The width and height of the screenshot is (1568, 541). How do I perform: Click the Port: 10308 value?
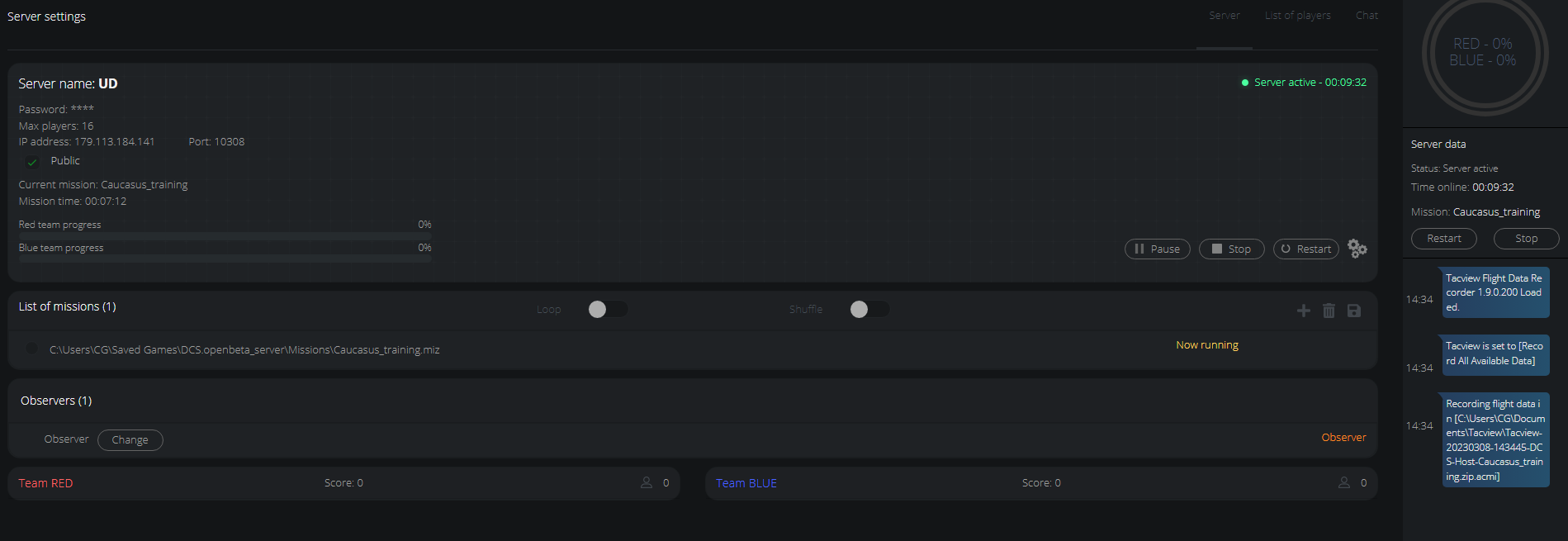pyautogui.click(x=216, y=142)
